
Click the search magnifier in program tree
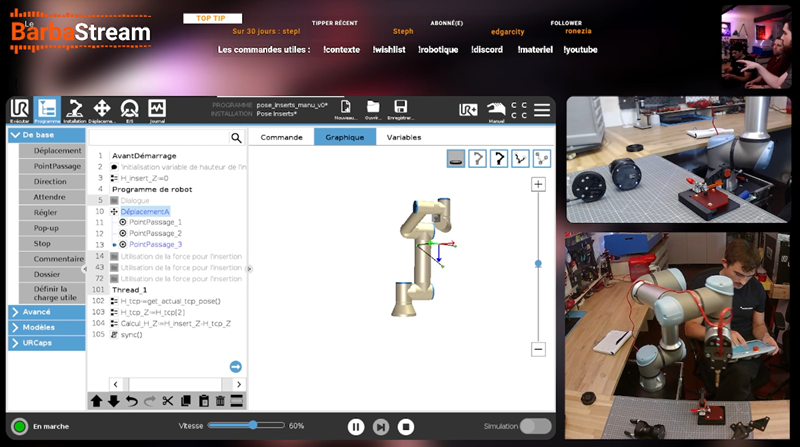pos(236,138)
